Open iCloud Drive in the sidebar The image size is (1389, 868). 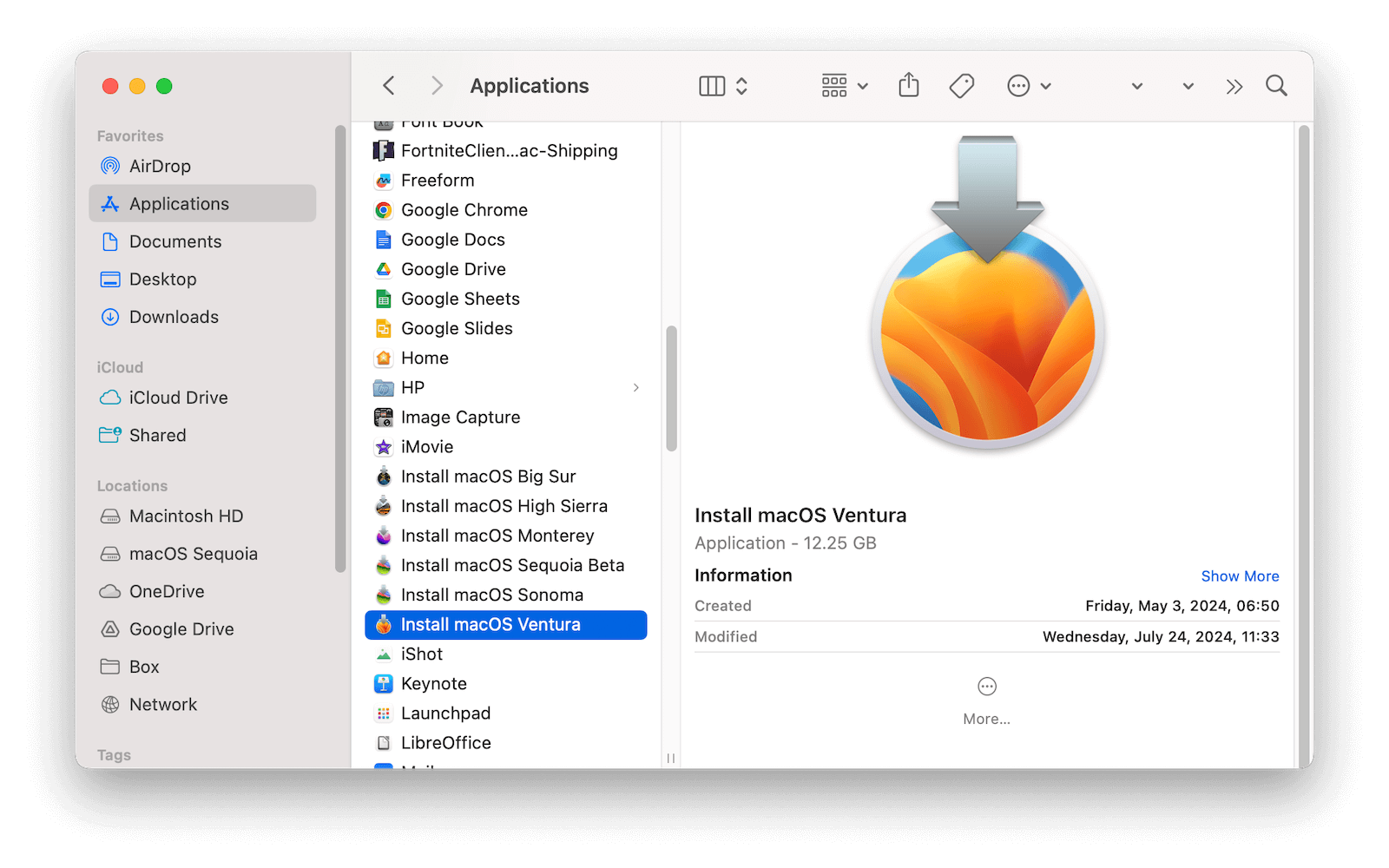coord(202,398)
